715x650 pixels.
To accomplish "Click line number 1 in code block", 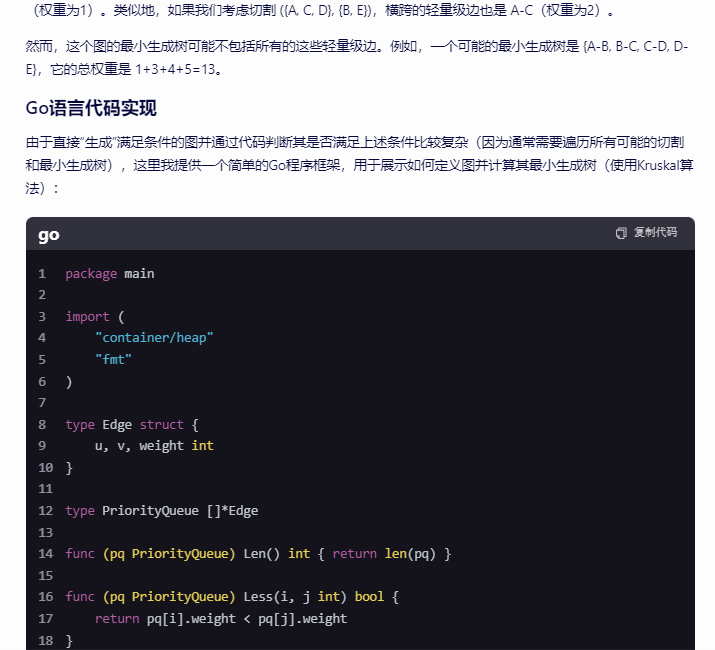I will [x=42, y=274].
